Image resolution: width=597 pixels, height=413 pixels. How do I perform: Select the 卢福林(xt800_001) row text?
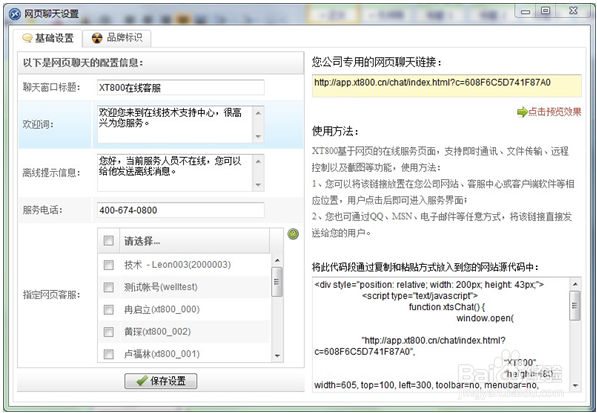[x=162, y=354]
